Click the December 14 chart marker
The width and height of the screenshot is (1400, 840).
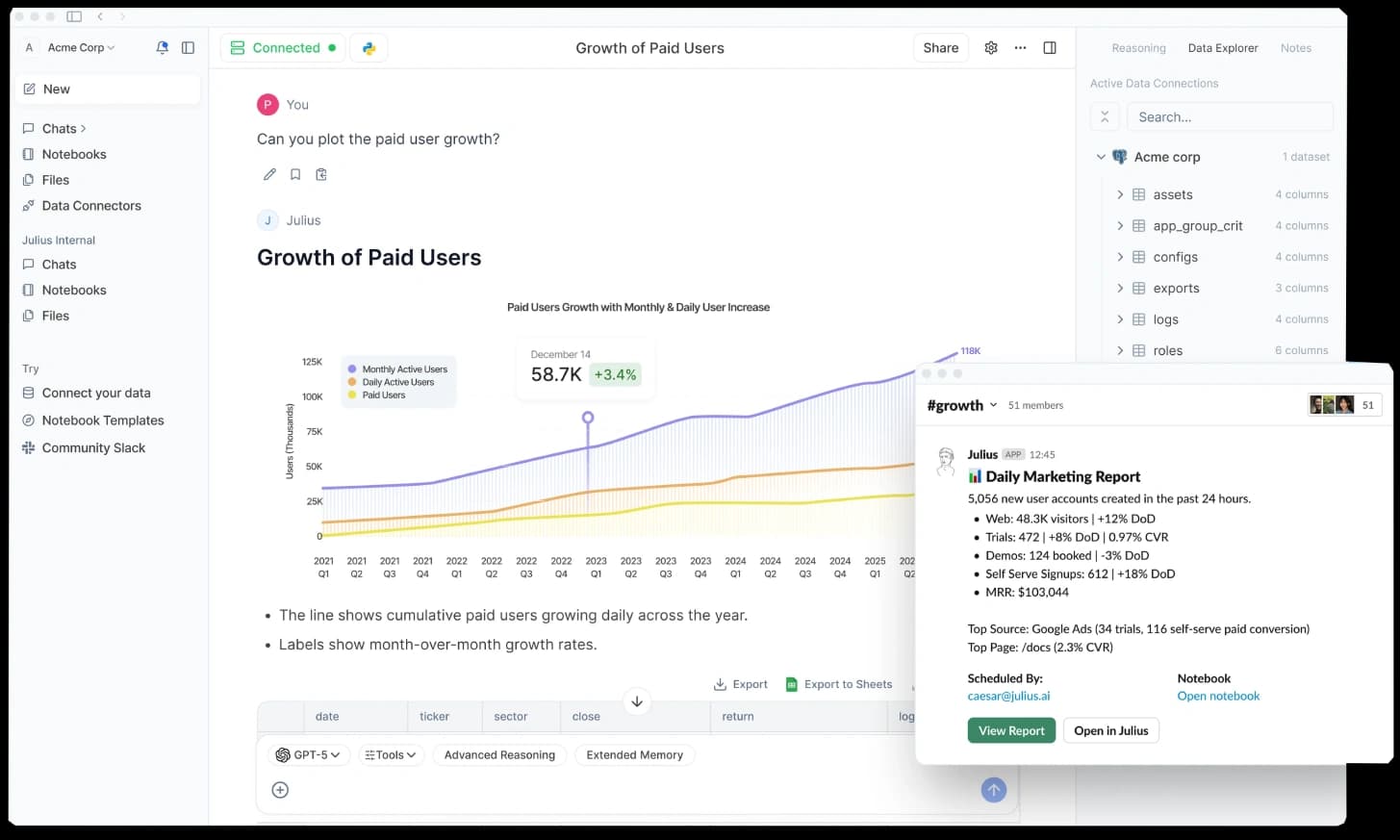click(x=588, y=418)
